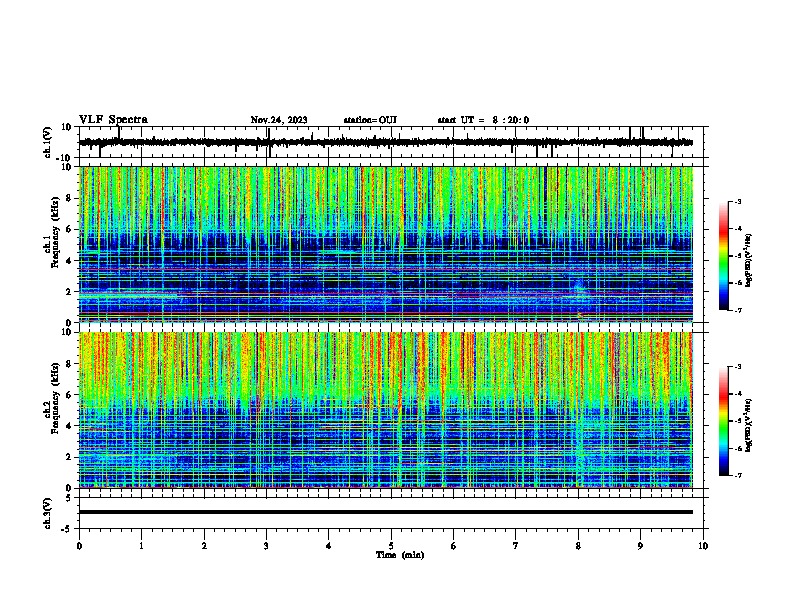Viewport: 792px width, 612px height.
Task: Click the 'station=OUI' header label
Action: (370, 120)
